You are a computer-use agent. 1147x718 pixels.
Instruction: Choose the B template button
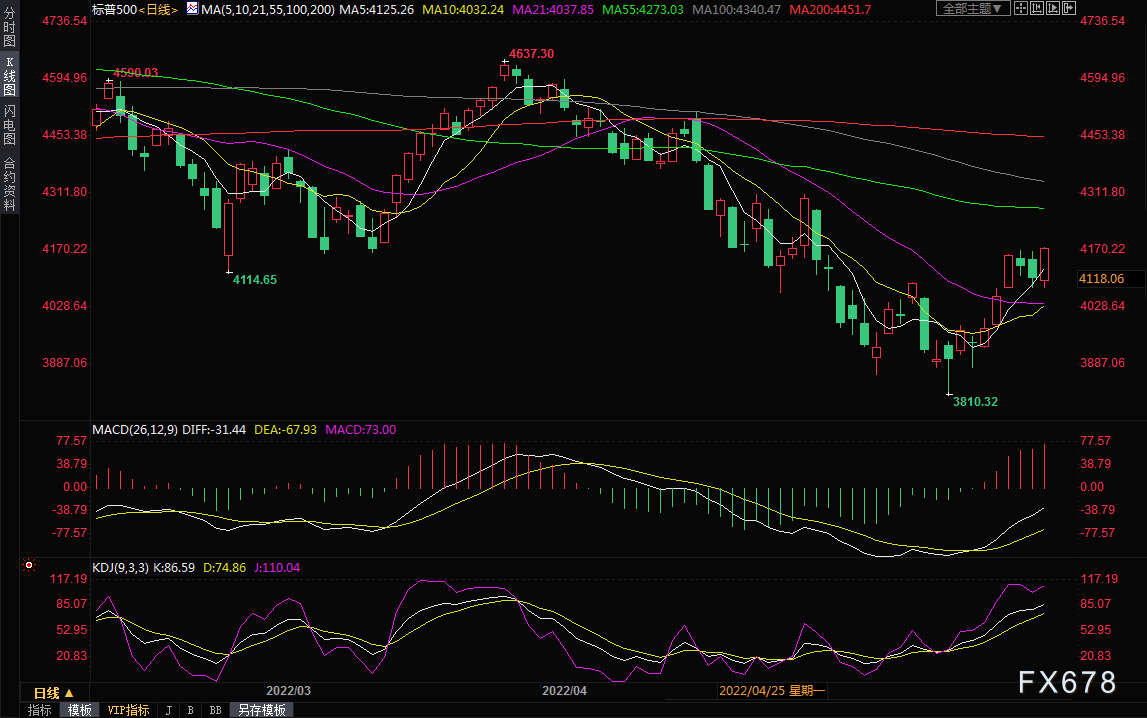191,710
